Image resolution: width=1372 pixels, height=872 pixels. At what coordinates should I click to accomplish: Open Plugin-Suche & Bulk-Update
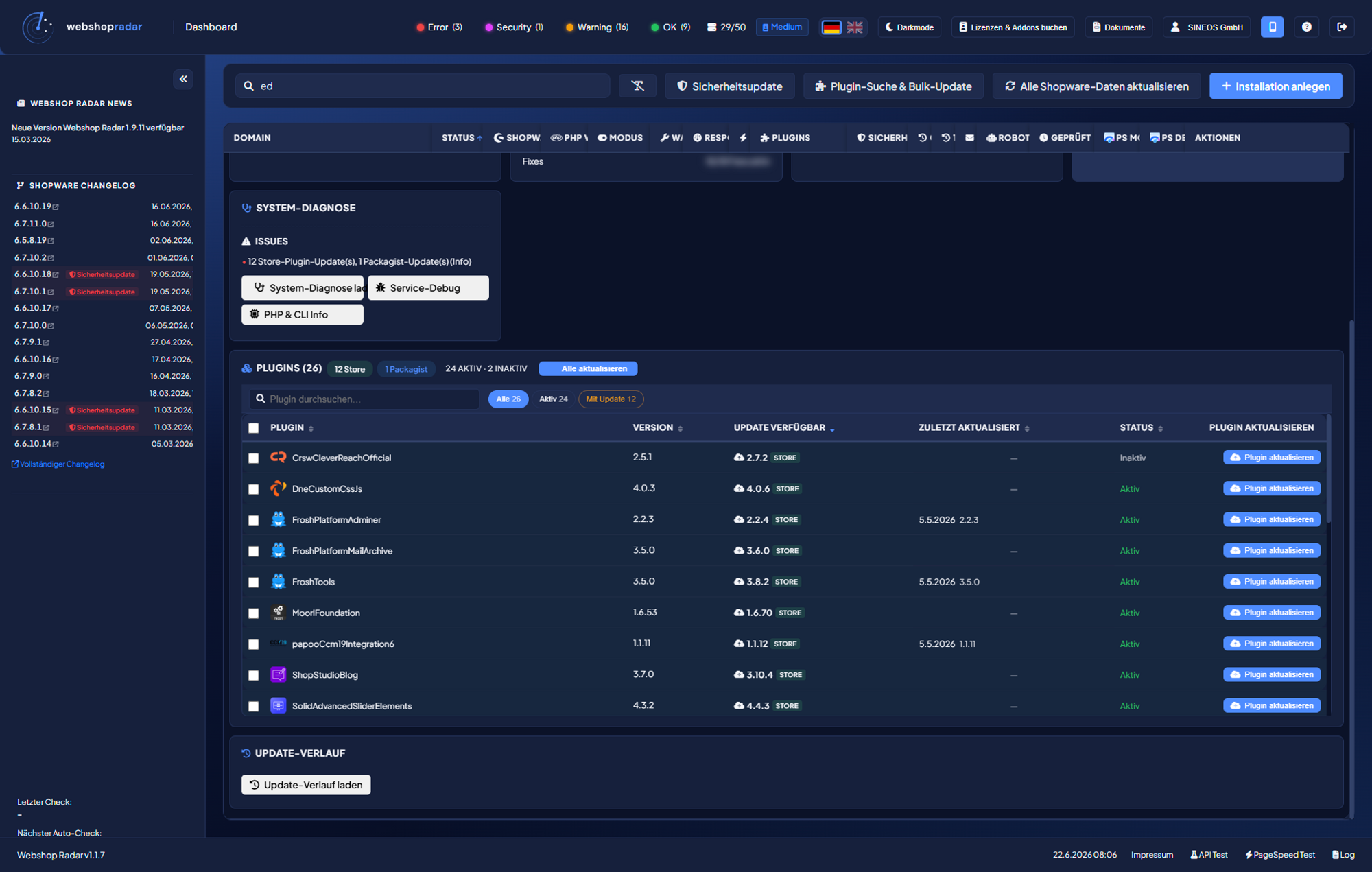click(x=893, y=86)
